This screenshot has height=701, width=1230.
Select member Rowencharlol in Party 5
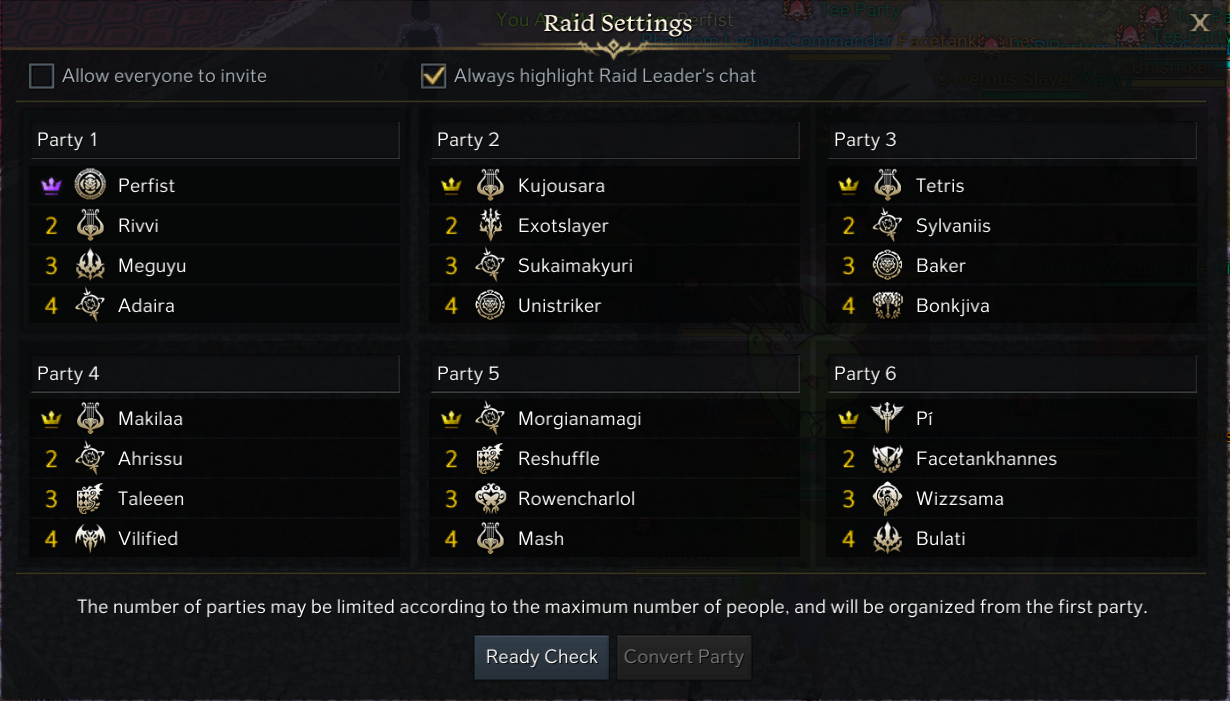576,498
